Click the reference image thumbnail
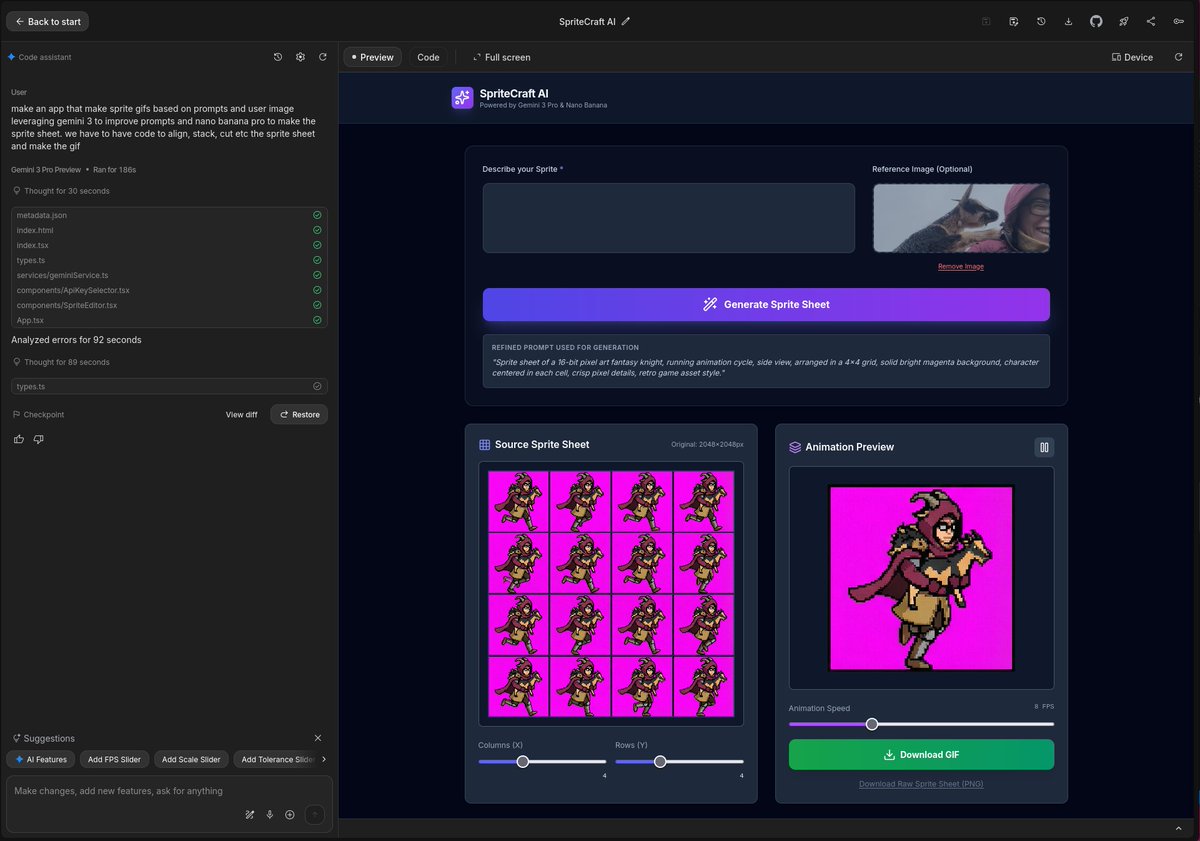Screen dimensions: 1200x841 click(961, 218)
